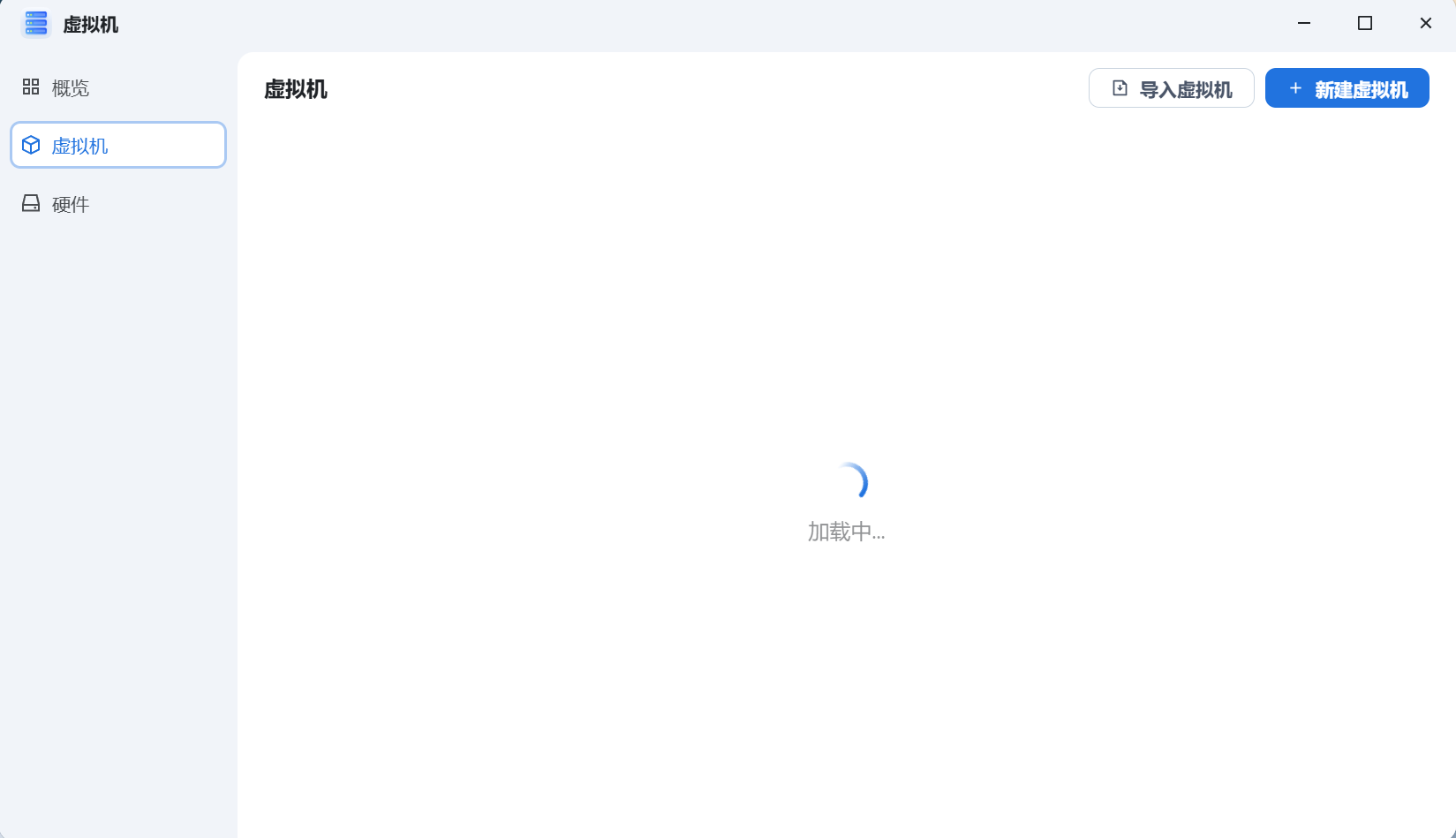Click the plus icon in 新建虚拟机 button
Screen dimensions: 1456x838
click(1295, 88)
